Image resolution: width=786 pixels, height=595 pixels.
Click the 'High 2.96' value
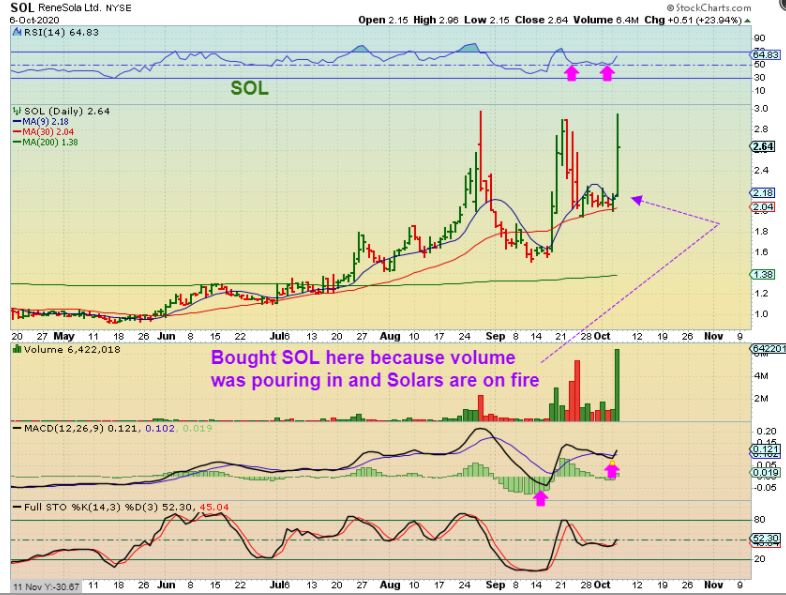coord(436,20)
